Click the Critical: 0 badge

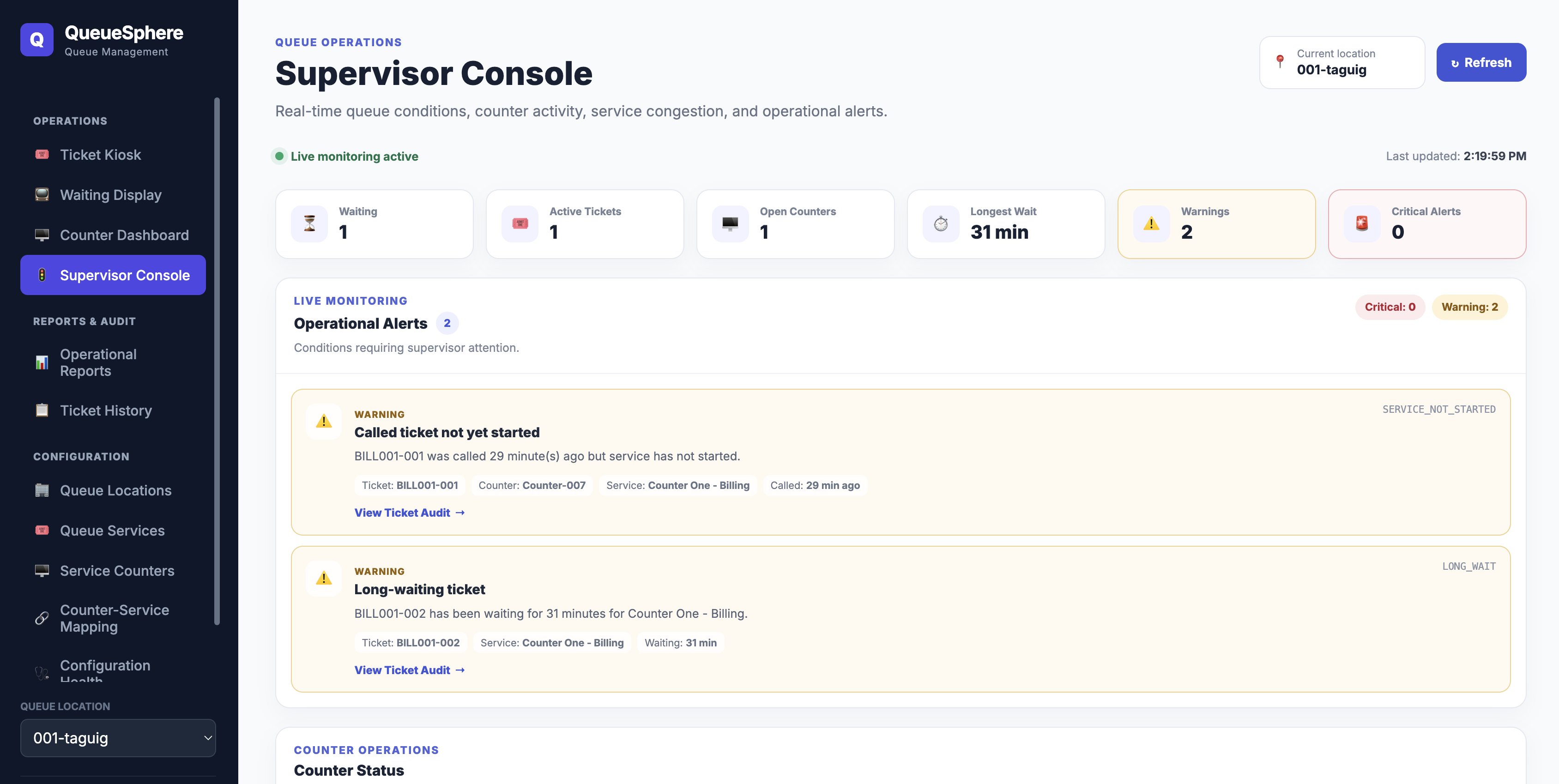1390,307
